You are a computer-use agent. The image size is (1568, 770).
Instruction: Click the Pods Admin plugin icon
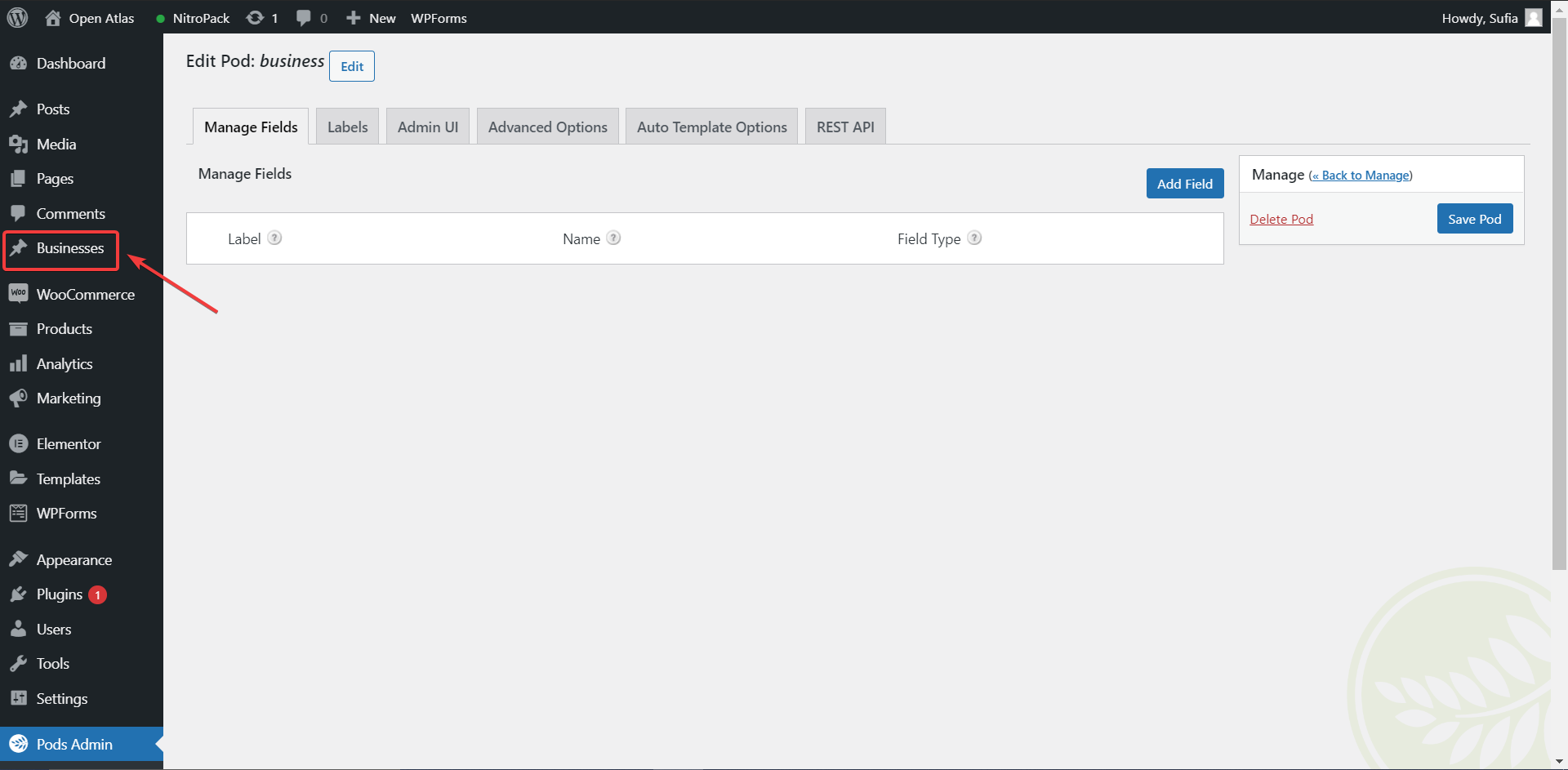click(x=20, y=744)
